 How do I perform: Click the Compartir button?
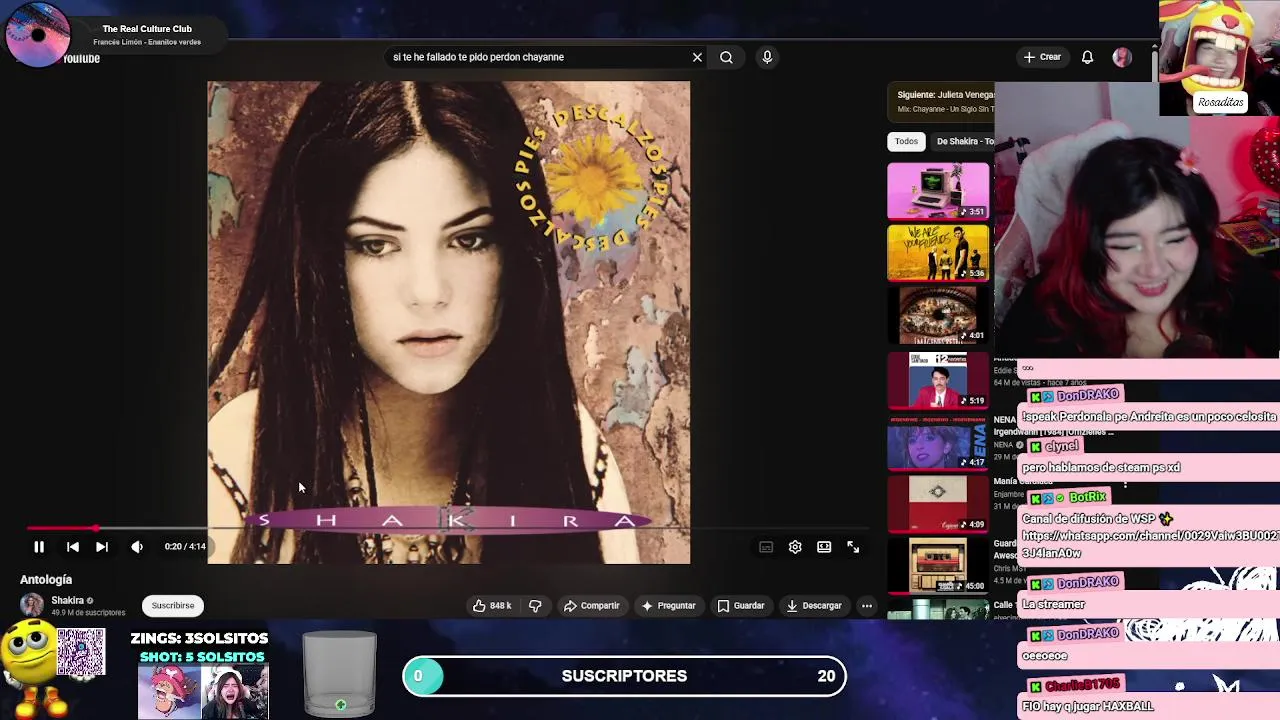[592, 605]
